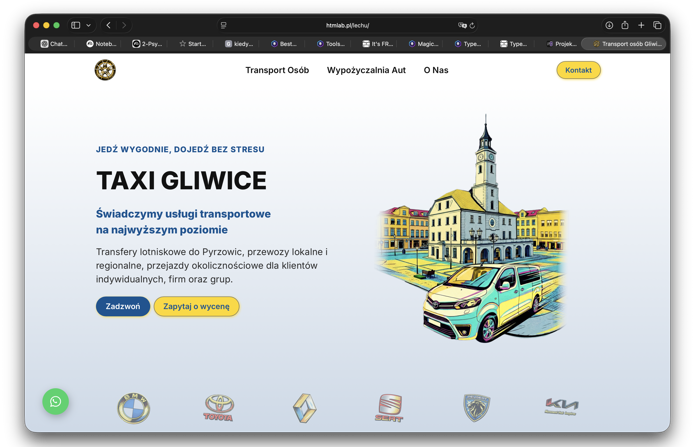Open O Nas menu item
Screen dimensions: 695x447
point(436,70)
